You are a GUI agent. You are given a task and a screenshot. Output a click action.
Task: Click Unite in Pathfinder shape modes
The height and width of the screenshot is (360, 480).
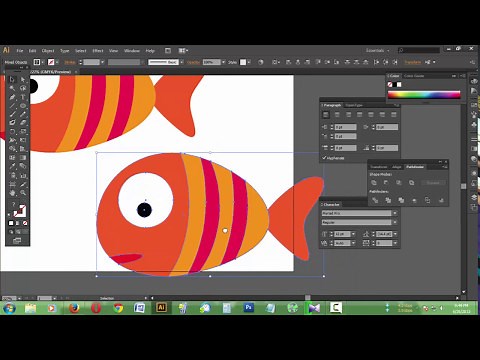point(374,183)
